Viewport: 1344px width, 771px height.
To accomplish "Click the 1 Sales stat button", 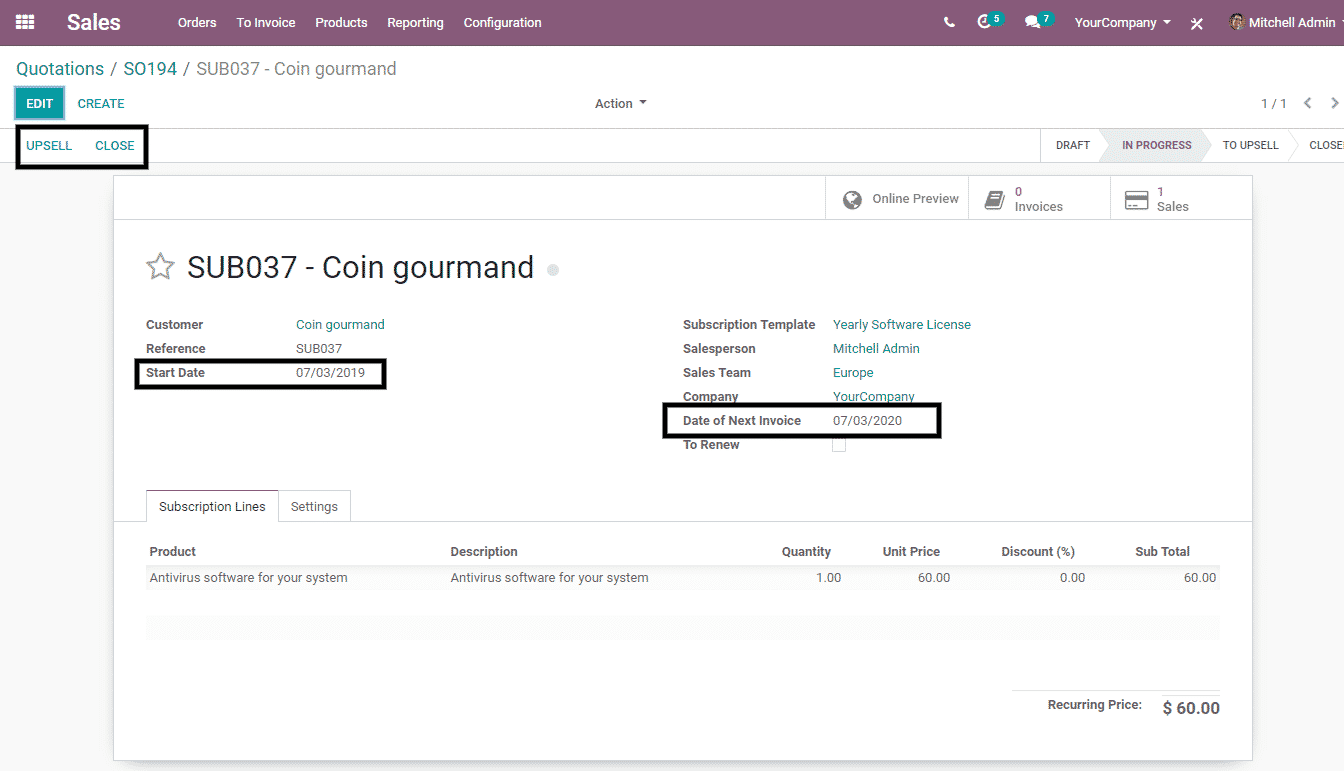I will click(x=1181, y=199).
